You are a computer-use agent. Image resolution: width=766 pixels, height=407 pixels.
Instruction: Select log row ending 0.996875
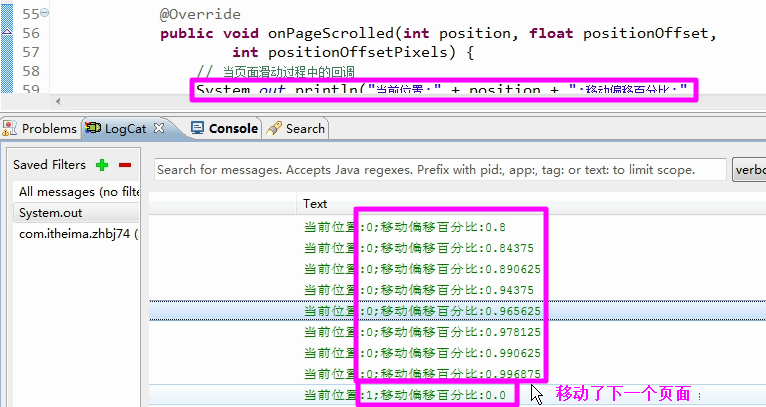[x=457, y=374]
